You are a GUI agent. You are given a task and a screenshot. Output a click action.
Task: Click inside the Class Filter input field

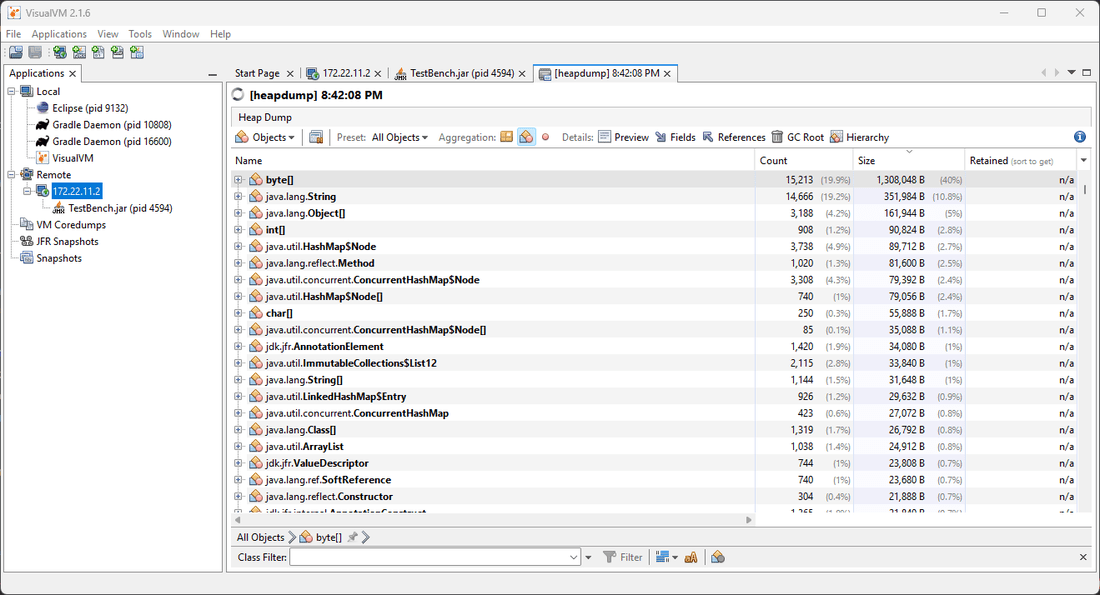(x=430, y=557)
